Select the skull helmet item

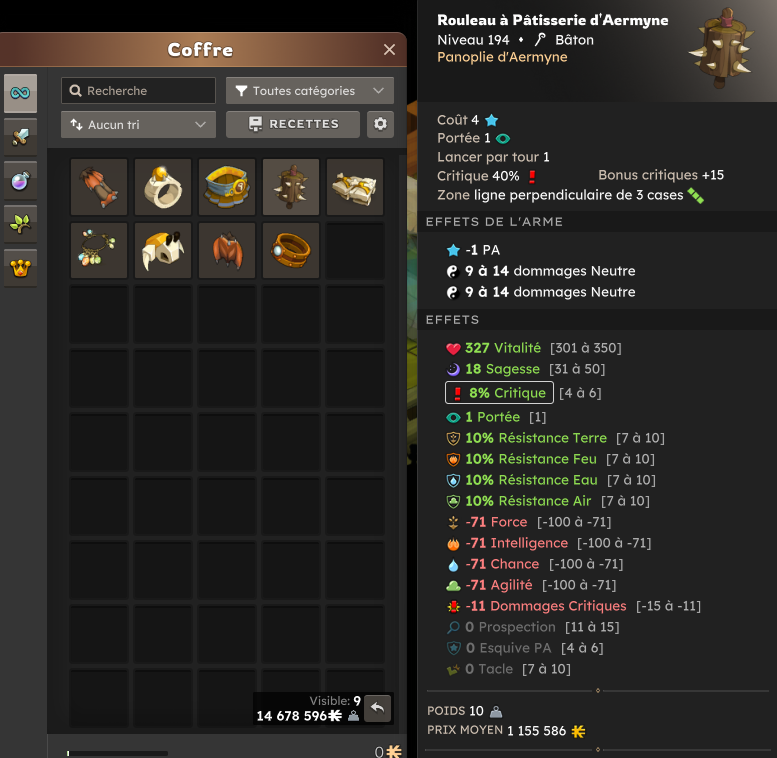click(x=163, y=251)
